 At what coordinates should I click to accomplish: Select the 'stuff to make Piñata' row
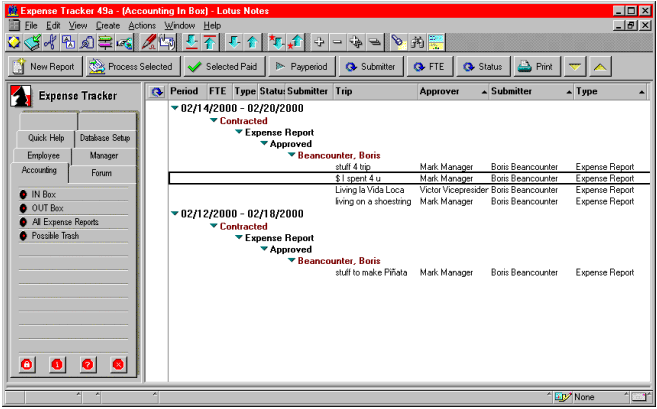coord(409,273)
